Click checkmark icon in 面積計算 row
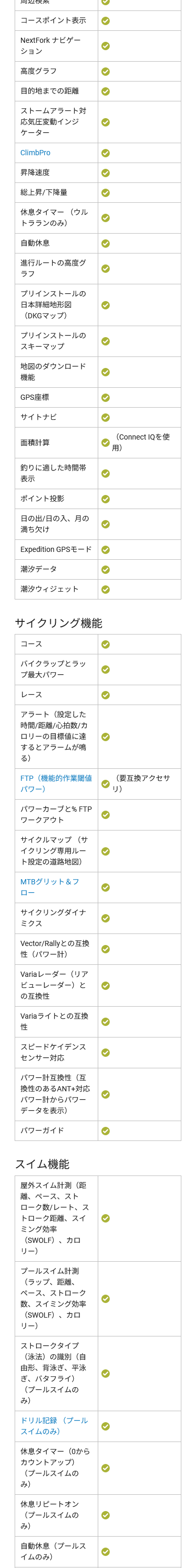This screenshot has height=1568, width=196. [105, 443]
